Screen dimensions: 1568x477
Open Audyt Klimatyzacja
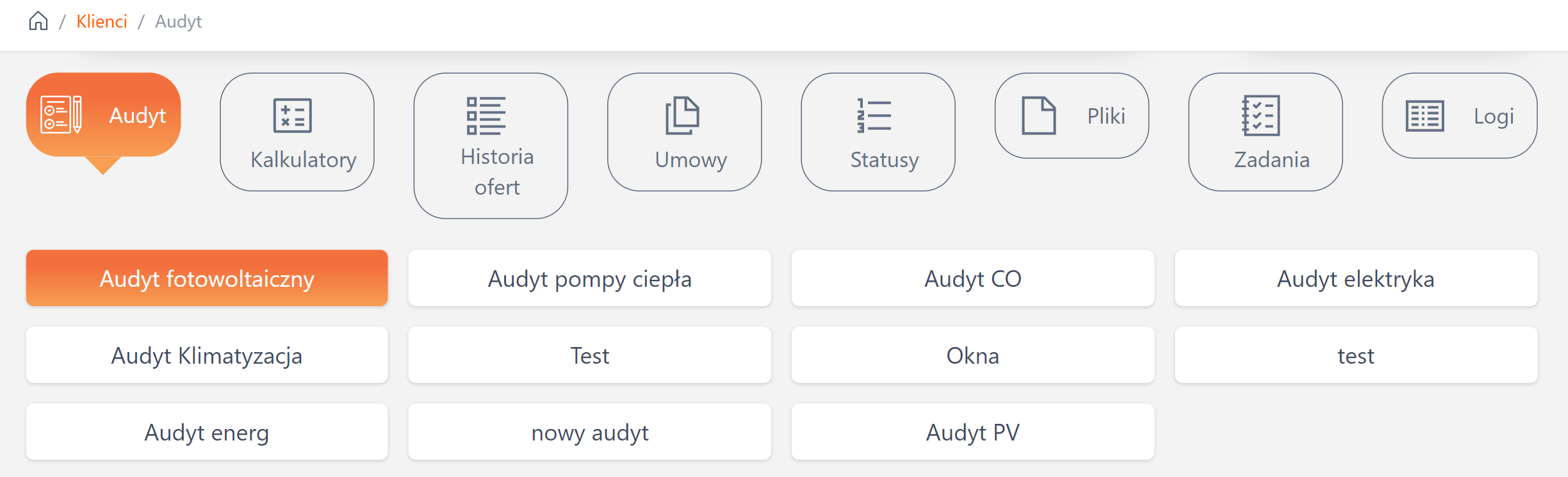tap(207, 355)
